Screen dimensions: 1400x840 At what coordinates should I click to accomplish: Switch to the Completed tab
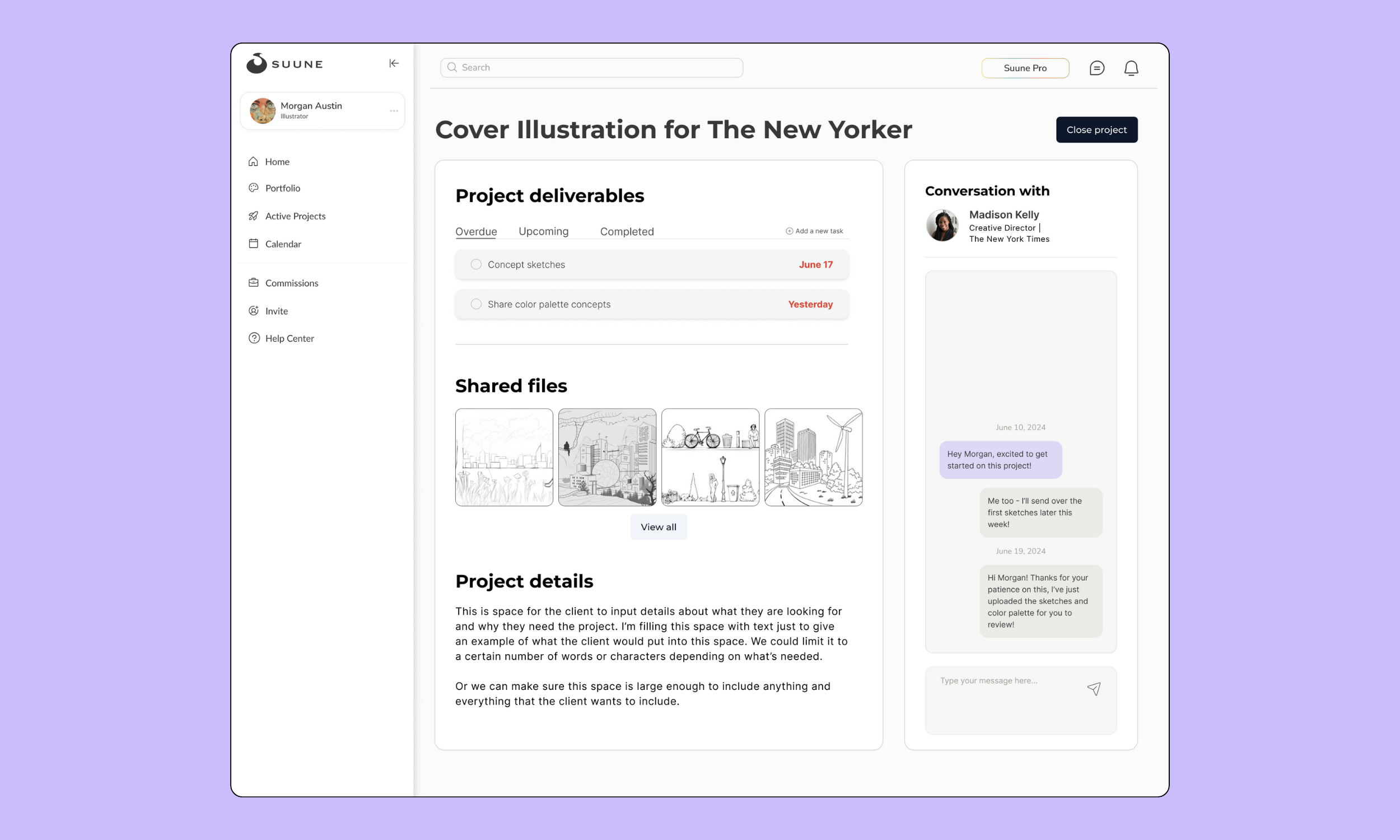pos(627,231)
